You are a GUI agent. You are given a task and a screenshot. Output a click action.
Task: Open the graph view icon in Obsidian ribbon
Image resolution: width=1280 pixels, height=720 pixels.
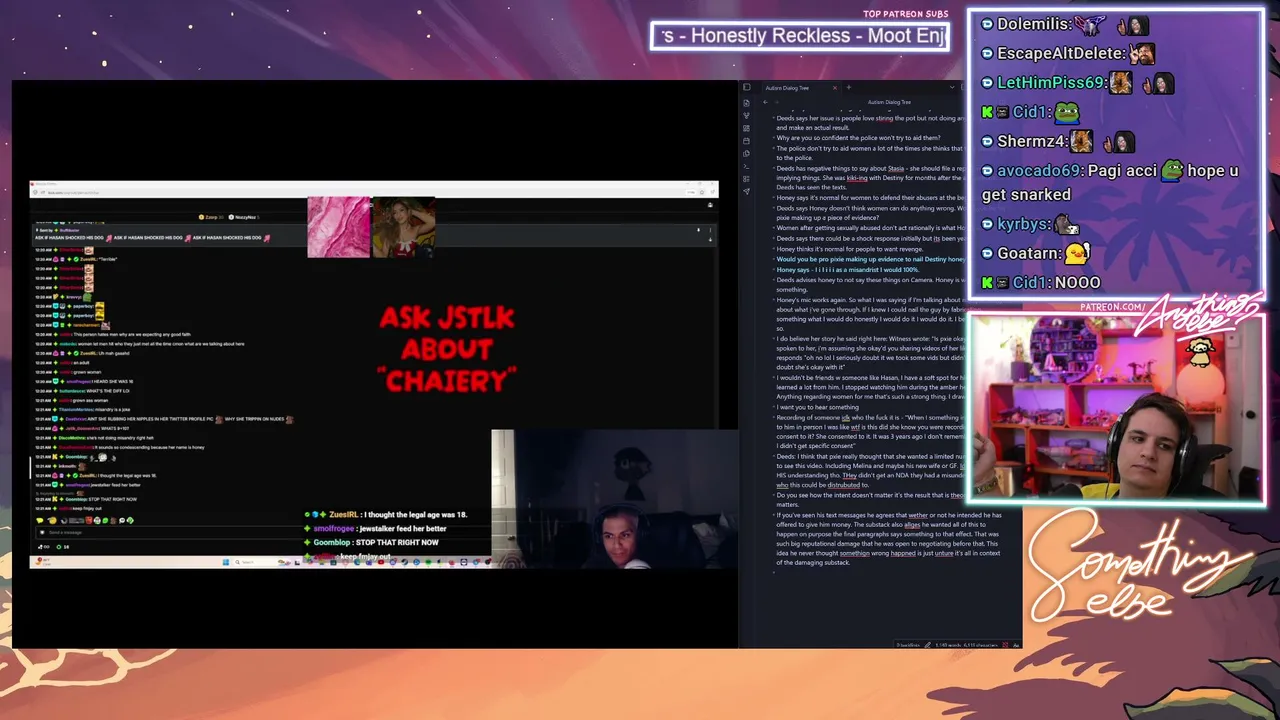click(746, 116)
